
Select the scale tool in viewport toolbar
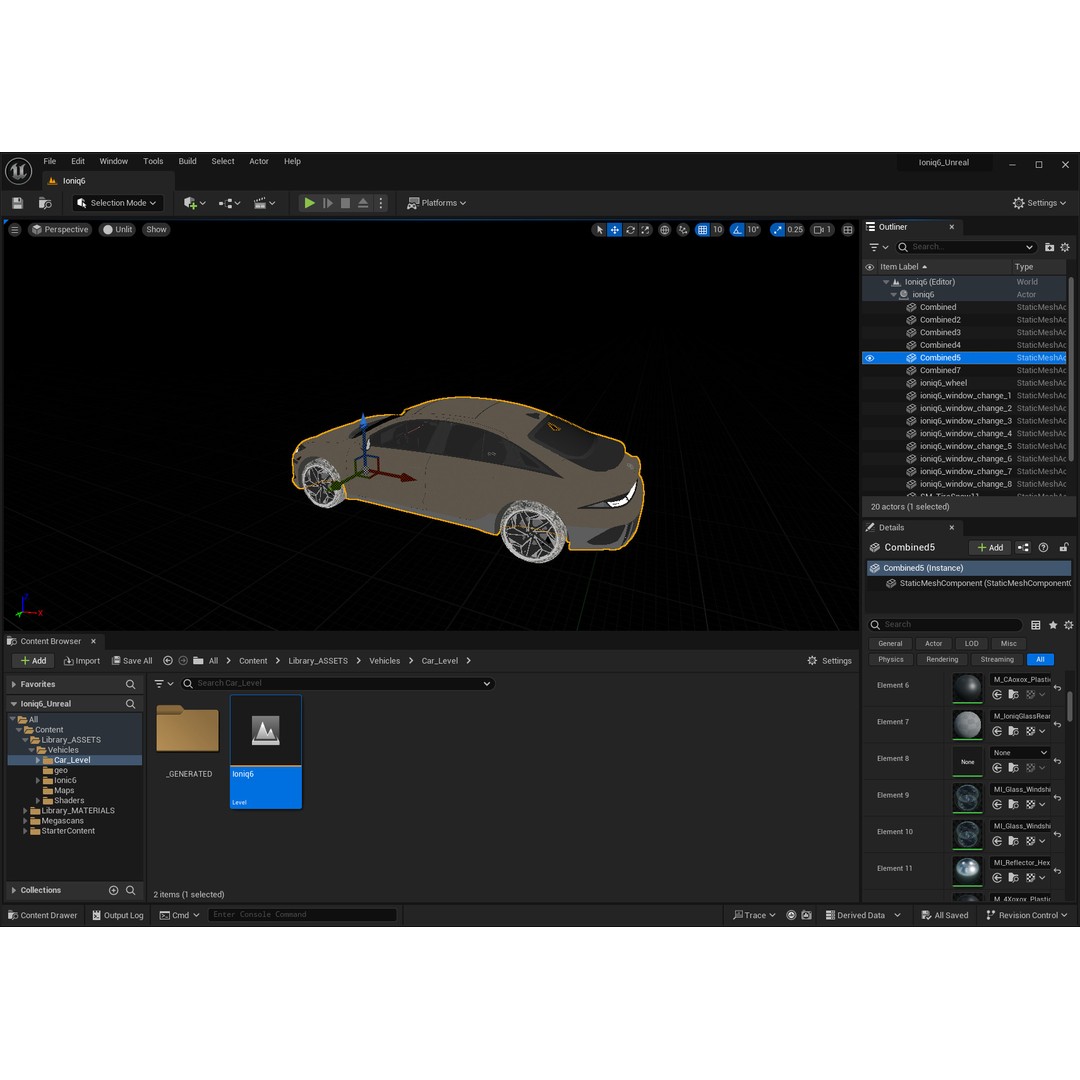pos(645,229)
